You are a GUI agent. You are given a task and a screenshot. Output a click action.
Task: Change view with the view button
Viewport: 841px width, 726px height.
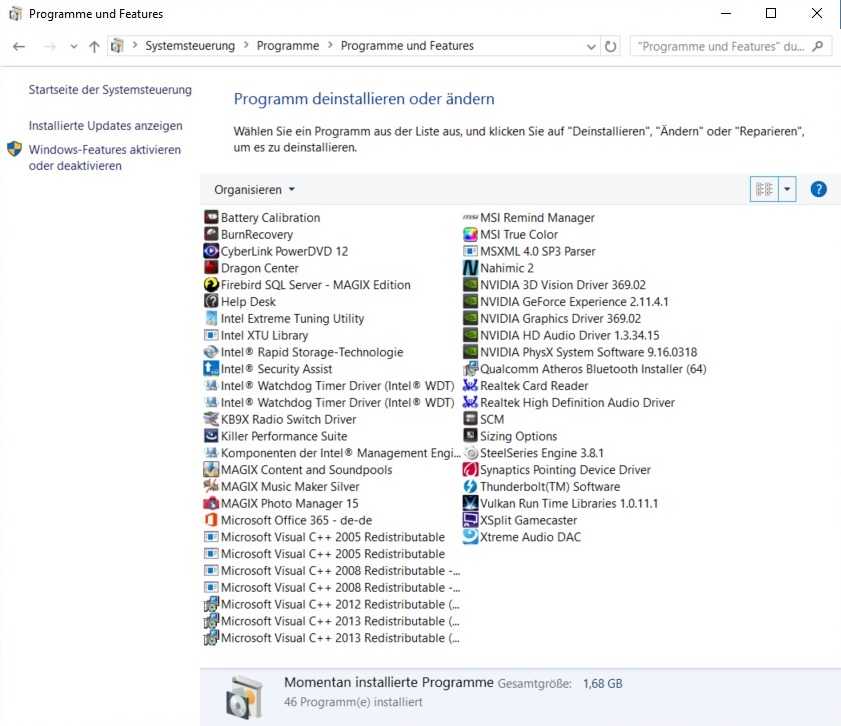[x=764, y=189]
